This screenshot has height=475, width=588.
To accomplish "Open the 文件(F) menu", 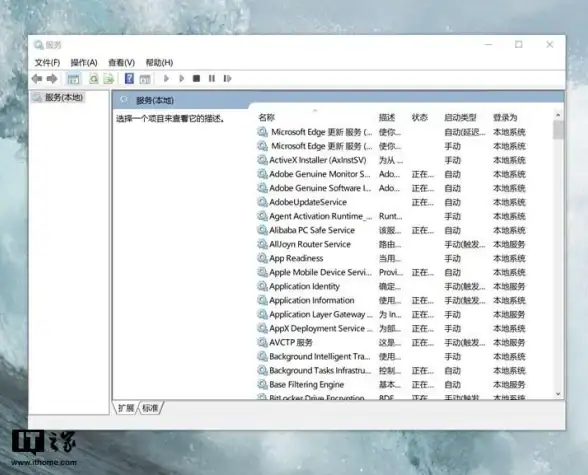I will (47, 63).
